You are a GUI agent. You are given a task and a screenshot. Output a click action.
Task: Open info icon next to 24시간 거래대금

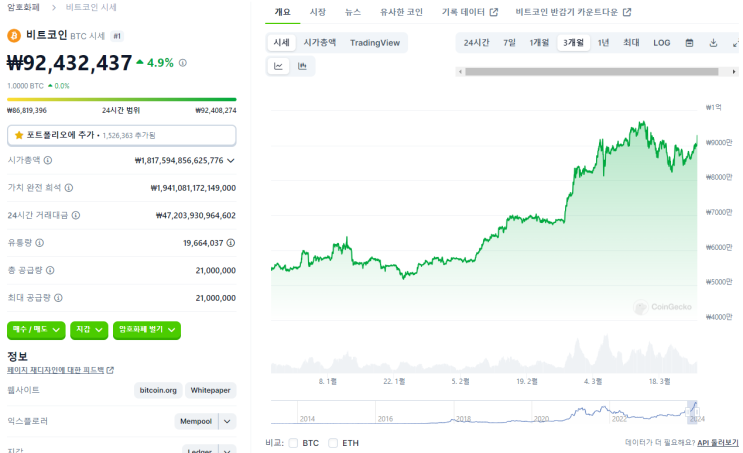click(76, 215)
